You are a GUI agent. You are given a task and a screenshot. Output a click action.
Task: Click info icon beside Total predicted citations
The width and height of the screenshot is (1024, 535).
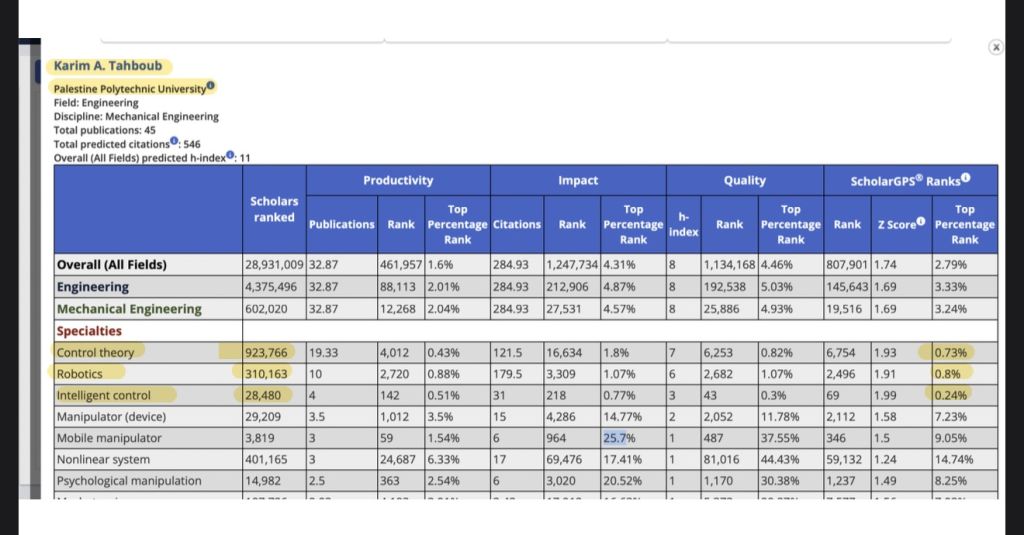coord(174,140)
